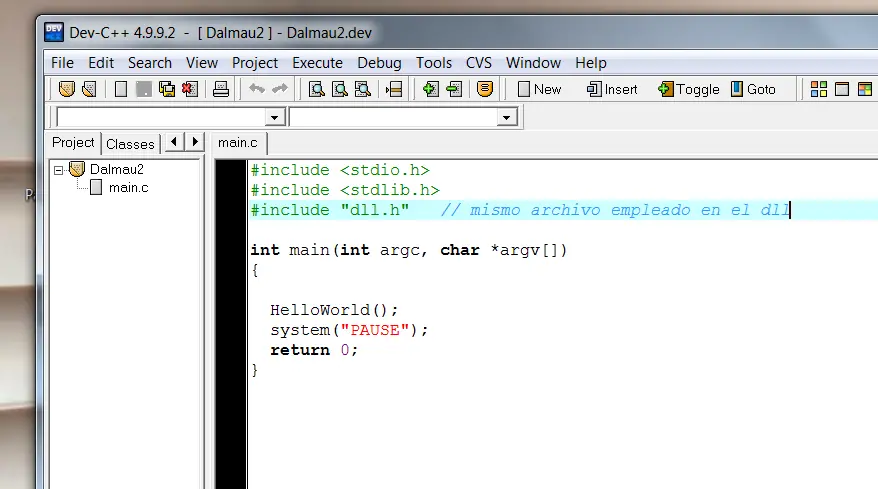Screen dimensions: 878x489
Task: Open the Tools menu
Action: (x=433, y=63)
